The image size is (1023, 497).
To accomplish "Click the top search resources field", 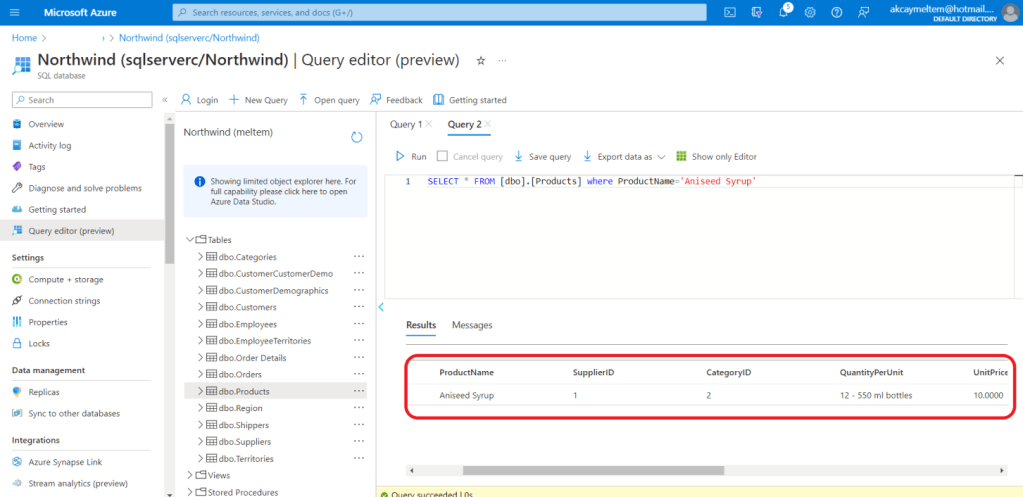I will point(440,12).
